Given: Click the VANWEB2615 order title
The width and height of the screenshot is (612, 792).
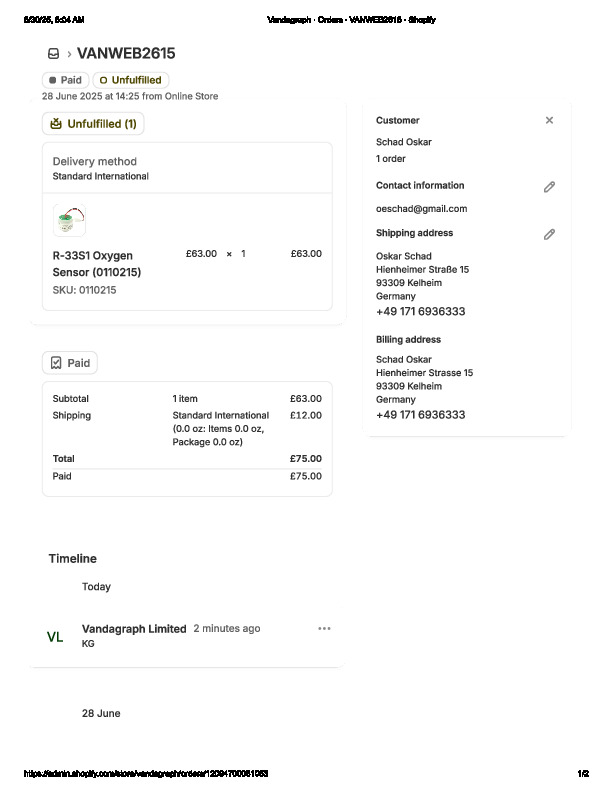Looking at the screenshot, I should [x=126, y=54].
